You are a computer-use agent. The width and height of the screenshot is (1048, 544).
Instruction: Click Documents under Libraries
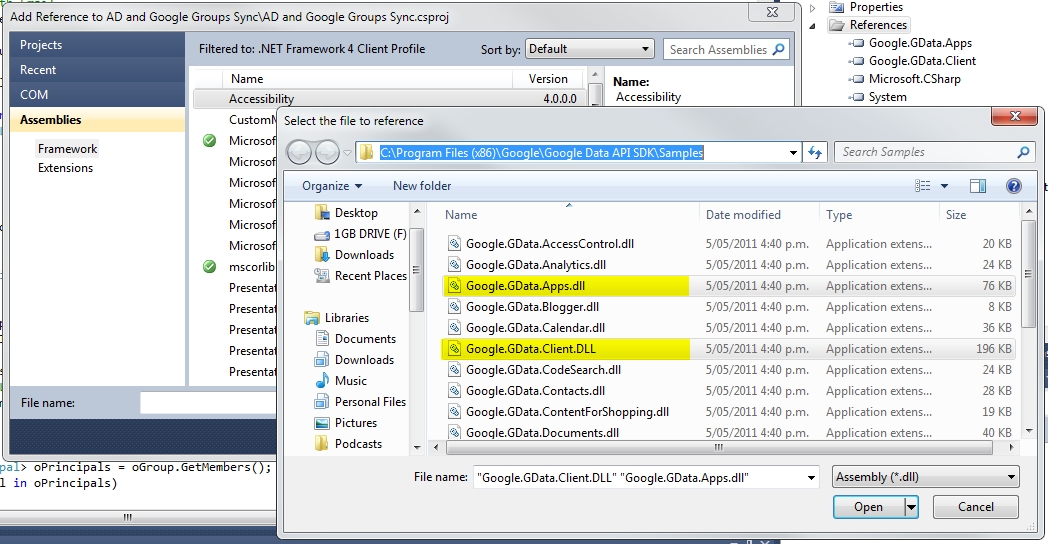pyautogui.click(x=365, y=339)
